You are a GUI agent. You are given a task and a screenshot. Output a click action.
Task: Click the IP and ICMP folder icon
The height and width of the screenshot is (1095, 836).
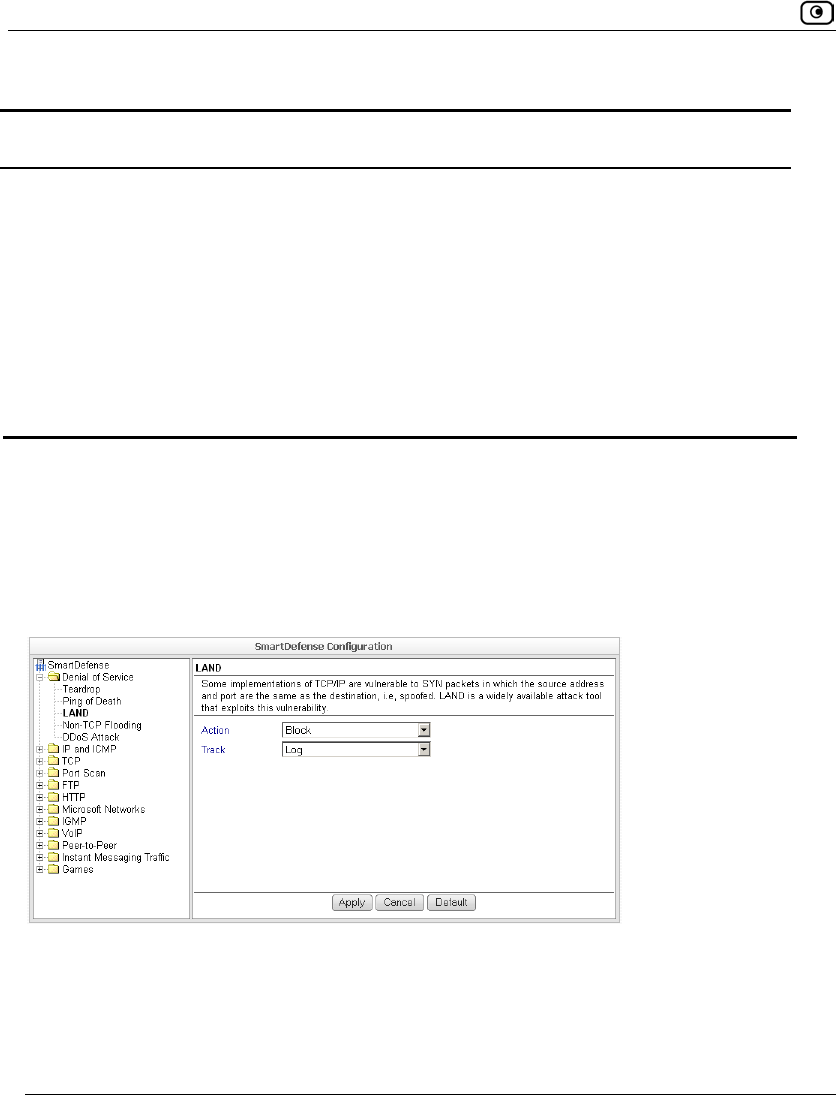pyautogui.click(x=54, y=749)
